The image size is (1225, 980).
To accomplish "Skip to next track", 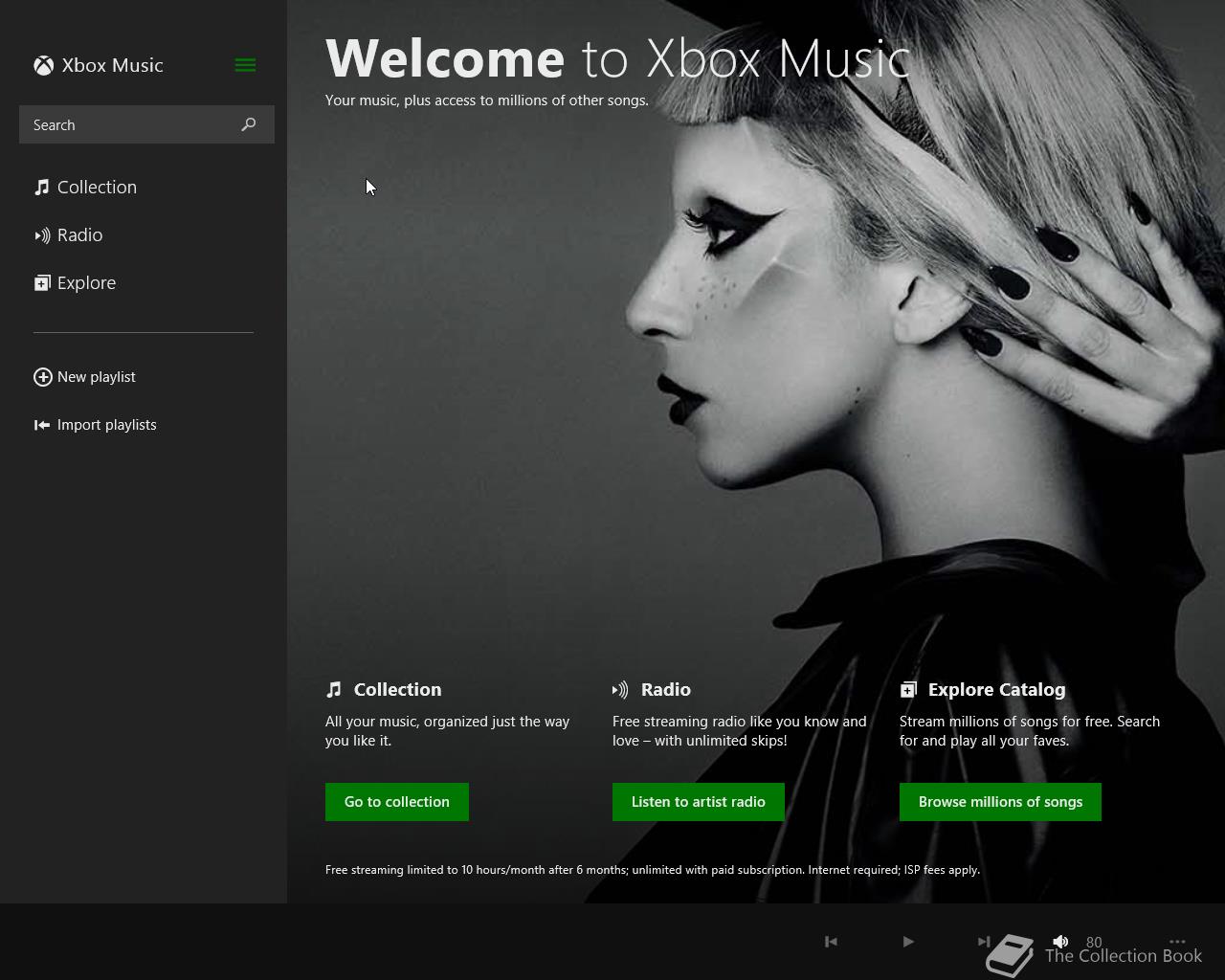I will (x=984, y=942).
